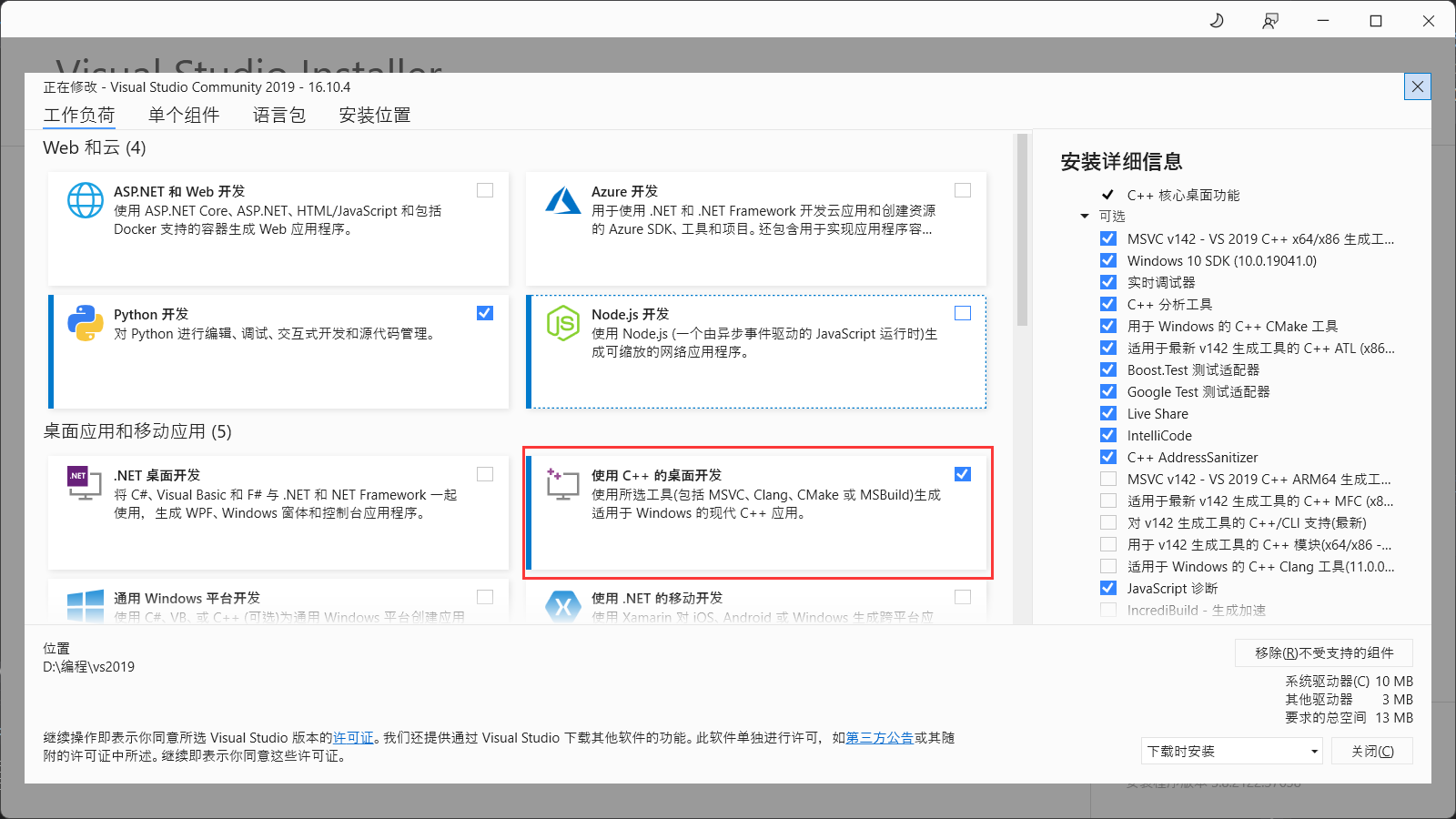
Task: Click the Node.js hexagon logo icon
Action: [563, 323]
